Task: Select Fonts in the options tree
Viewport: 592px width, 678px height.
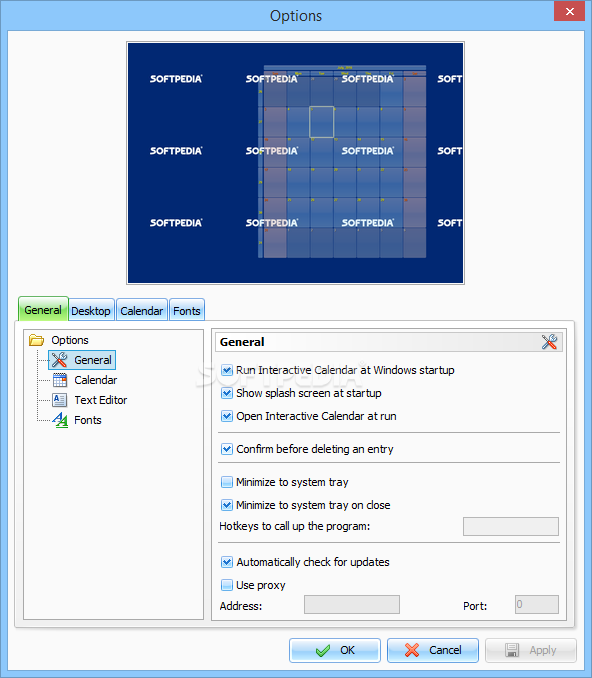Action: click(x=87, y=420)
